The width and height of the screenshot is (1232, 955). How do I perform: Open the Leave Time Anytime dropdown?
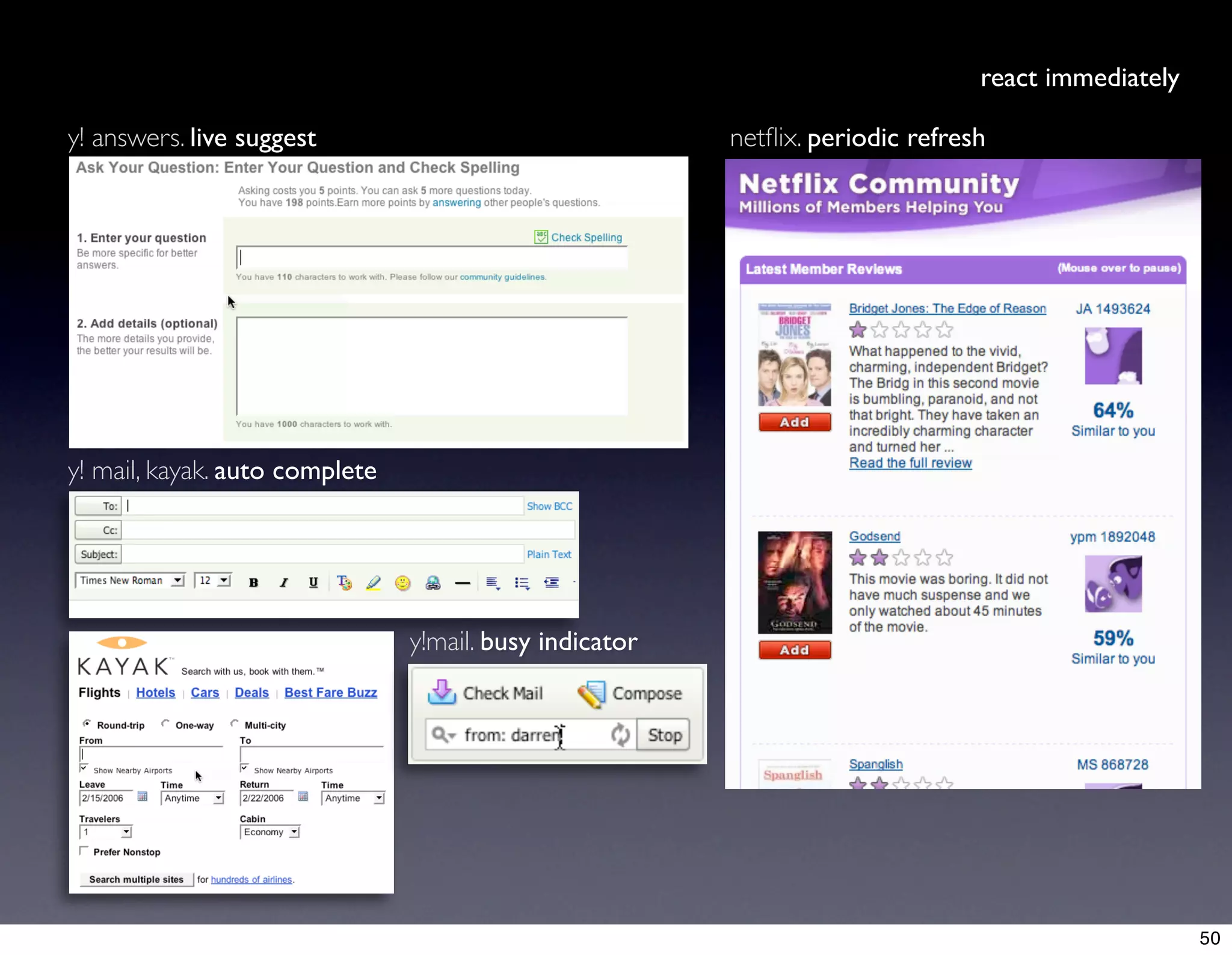click(x=192, y=798)
